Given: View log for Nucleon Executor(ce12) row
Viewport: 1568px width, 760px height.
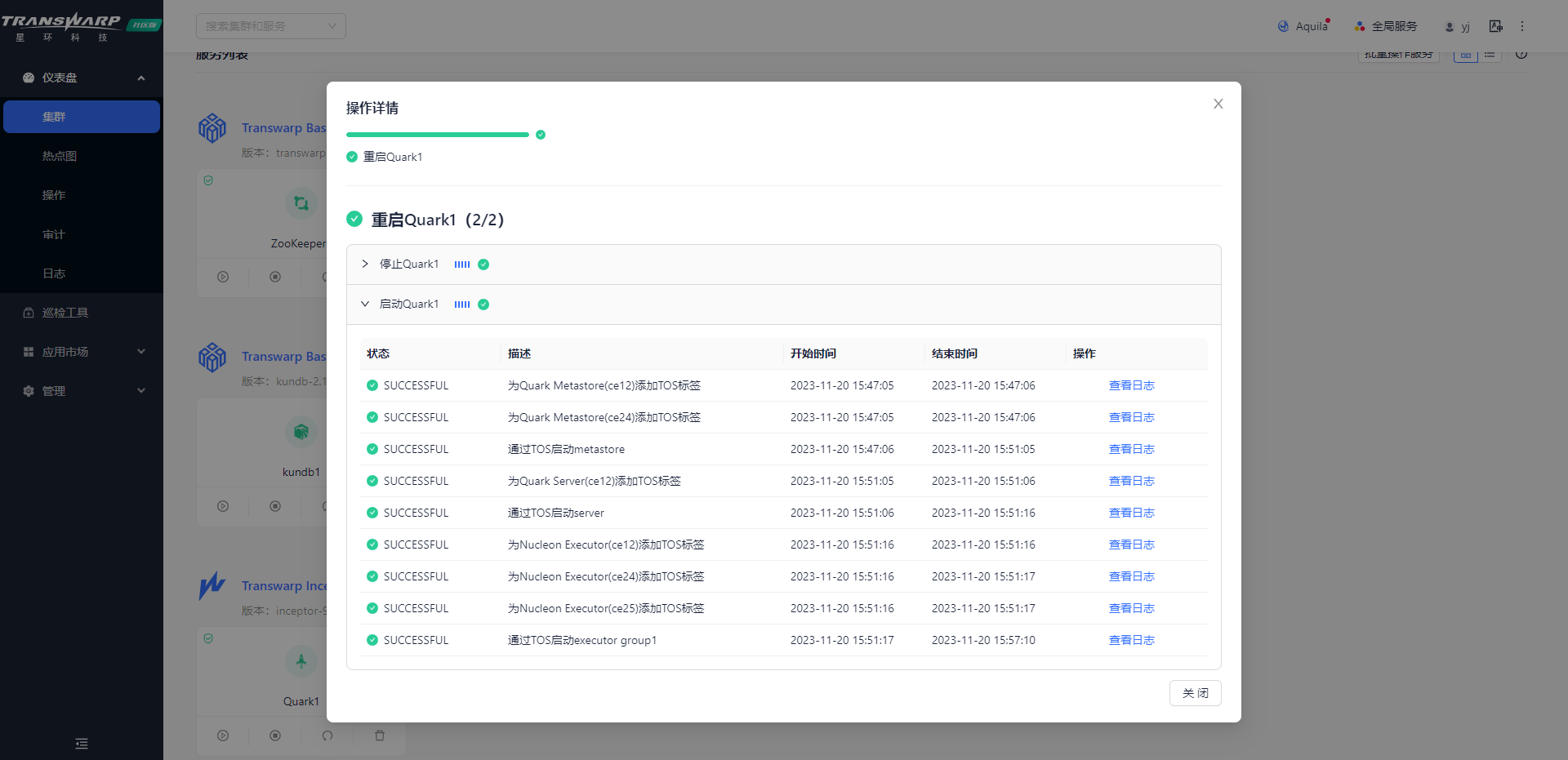Looking at the screenshot, I should click(x=1131, y=544).
